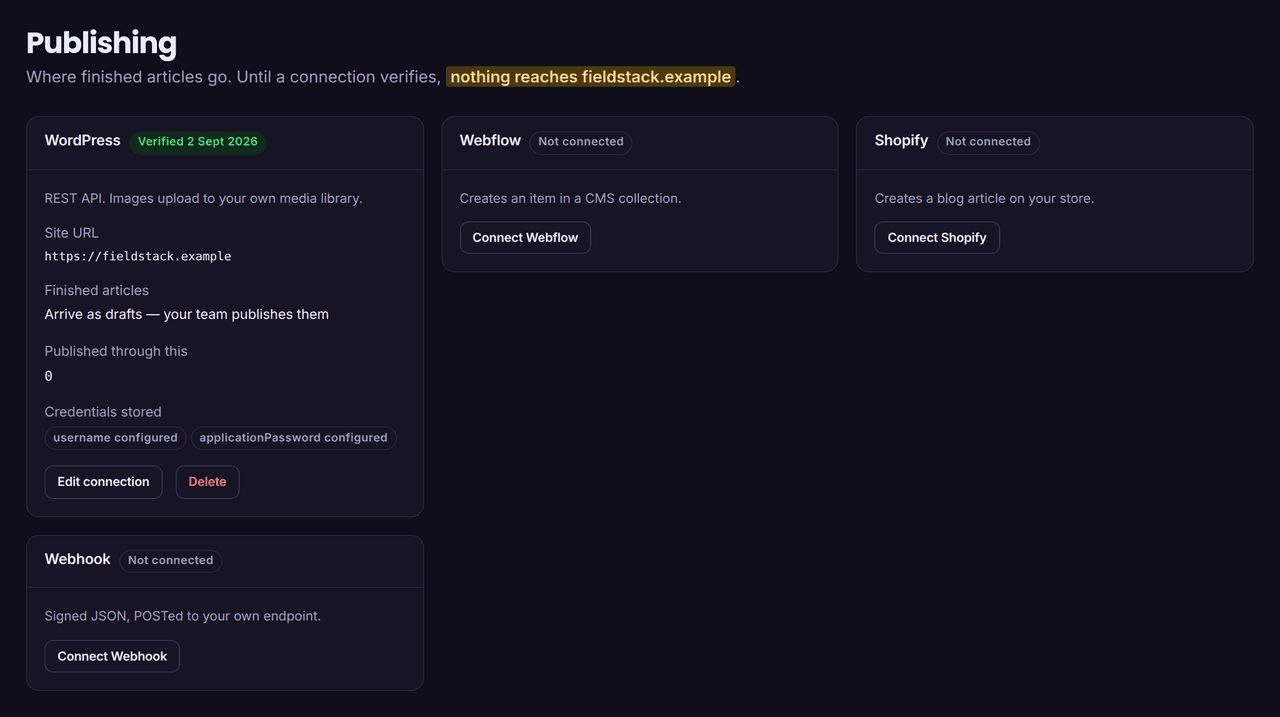
Task: Click the Site URL label
Action: [x=72, y=233]
